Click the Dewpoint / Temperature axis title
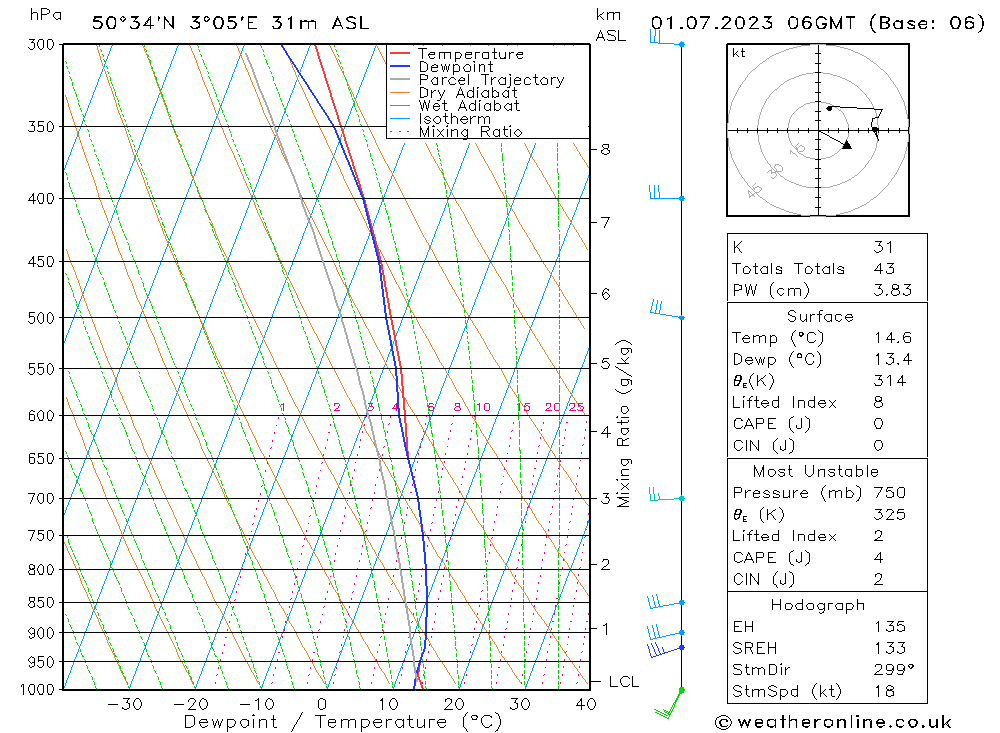 coord(342,722)
